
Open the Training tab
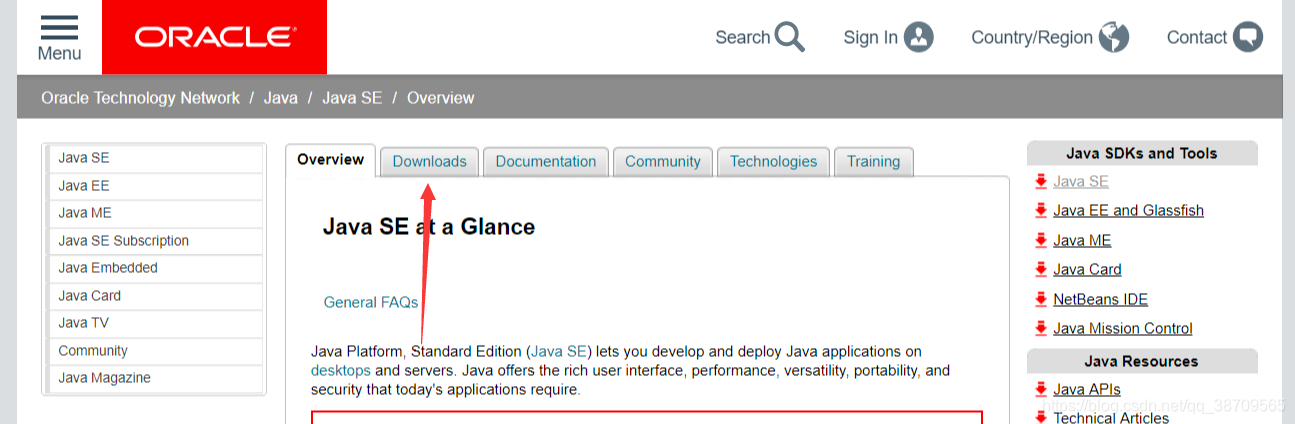[874, 161]
